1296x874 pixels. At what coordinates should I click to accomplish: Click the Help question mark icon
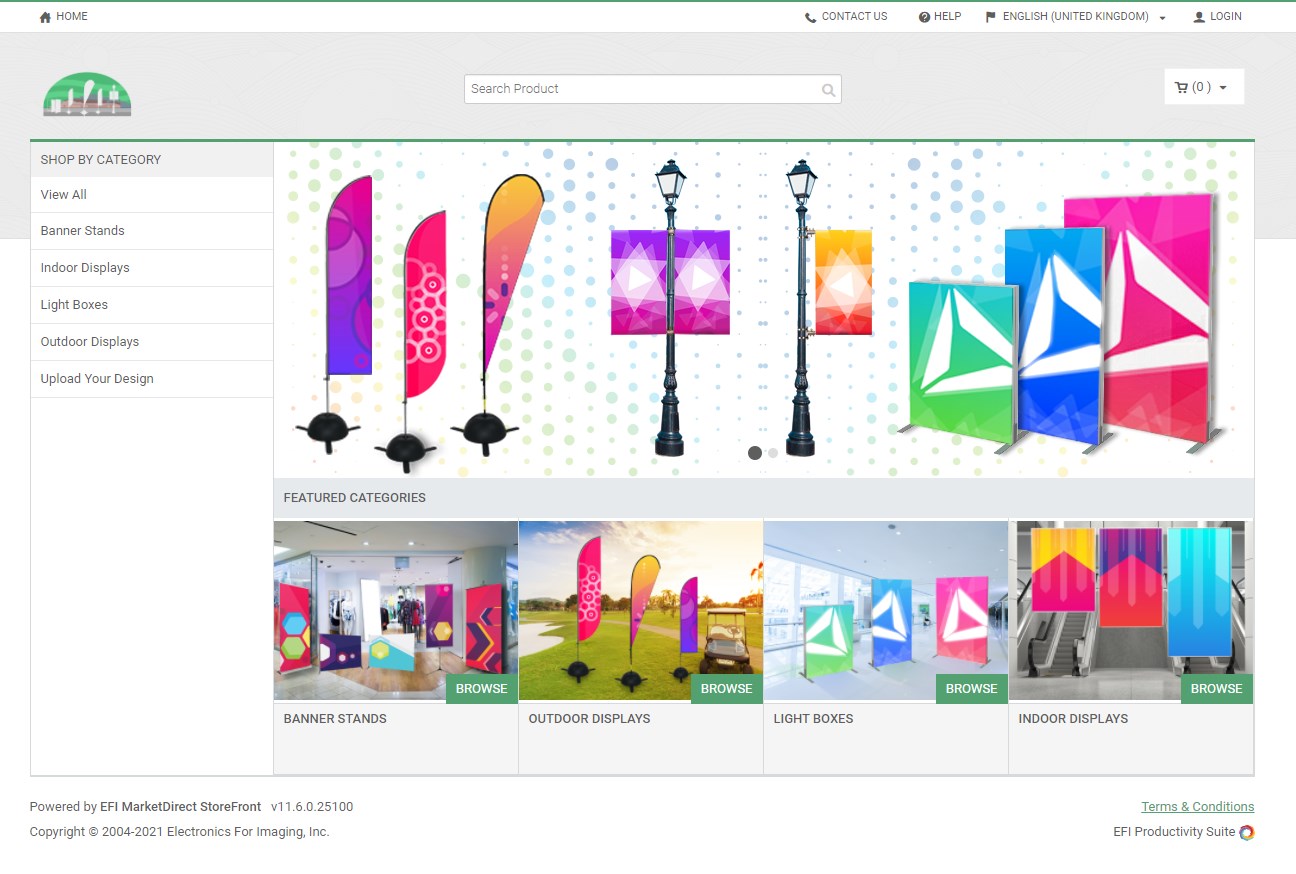pyautogui.click(x=924, y=17)
